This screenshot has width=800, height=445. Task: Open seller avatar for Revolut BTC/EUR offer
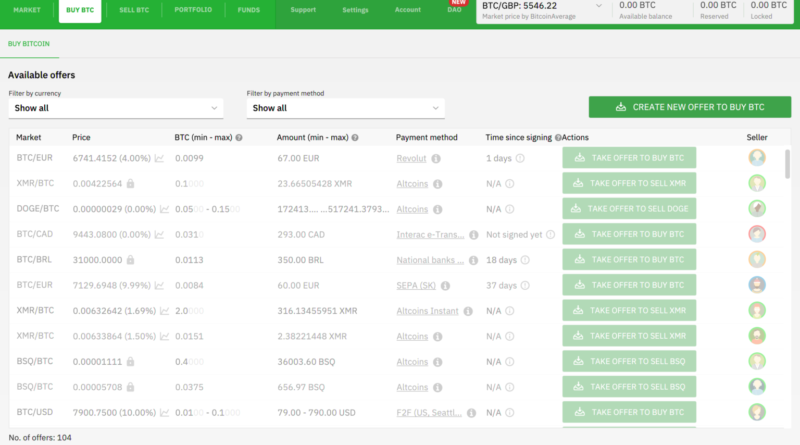point(757,158)
